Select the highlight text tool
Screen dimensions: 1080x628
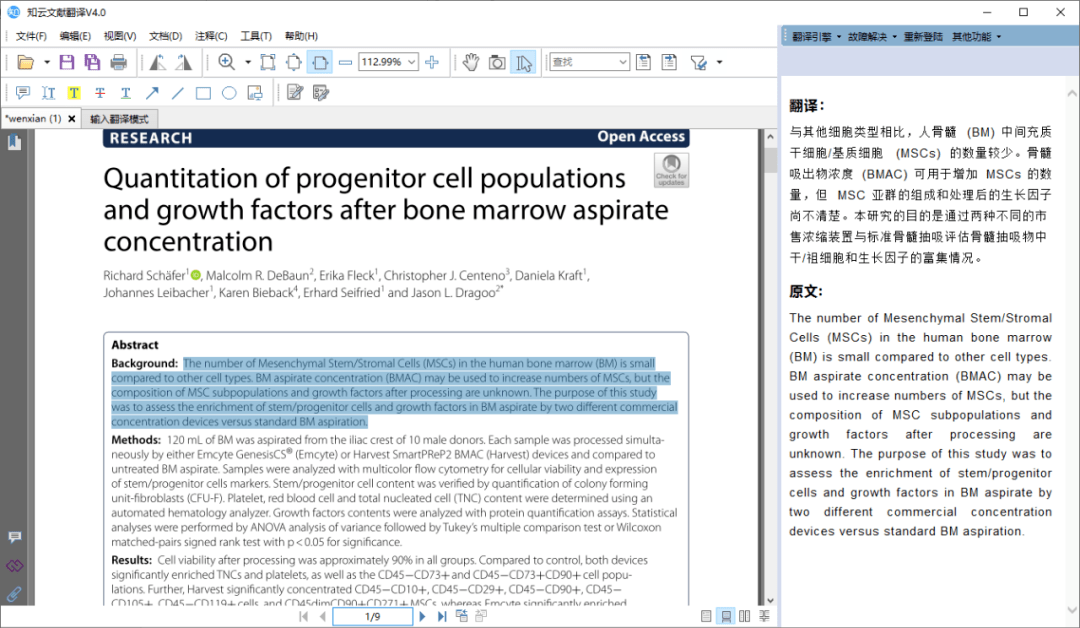pyautogui.click(x=74, y=93)
